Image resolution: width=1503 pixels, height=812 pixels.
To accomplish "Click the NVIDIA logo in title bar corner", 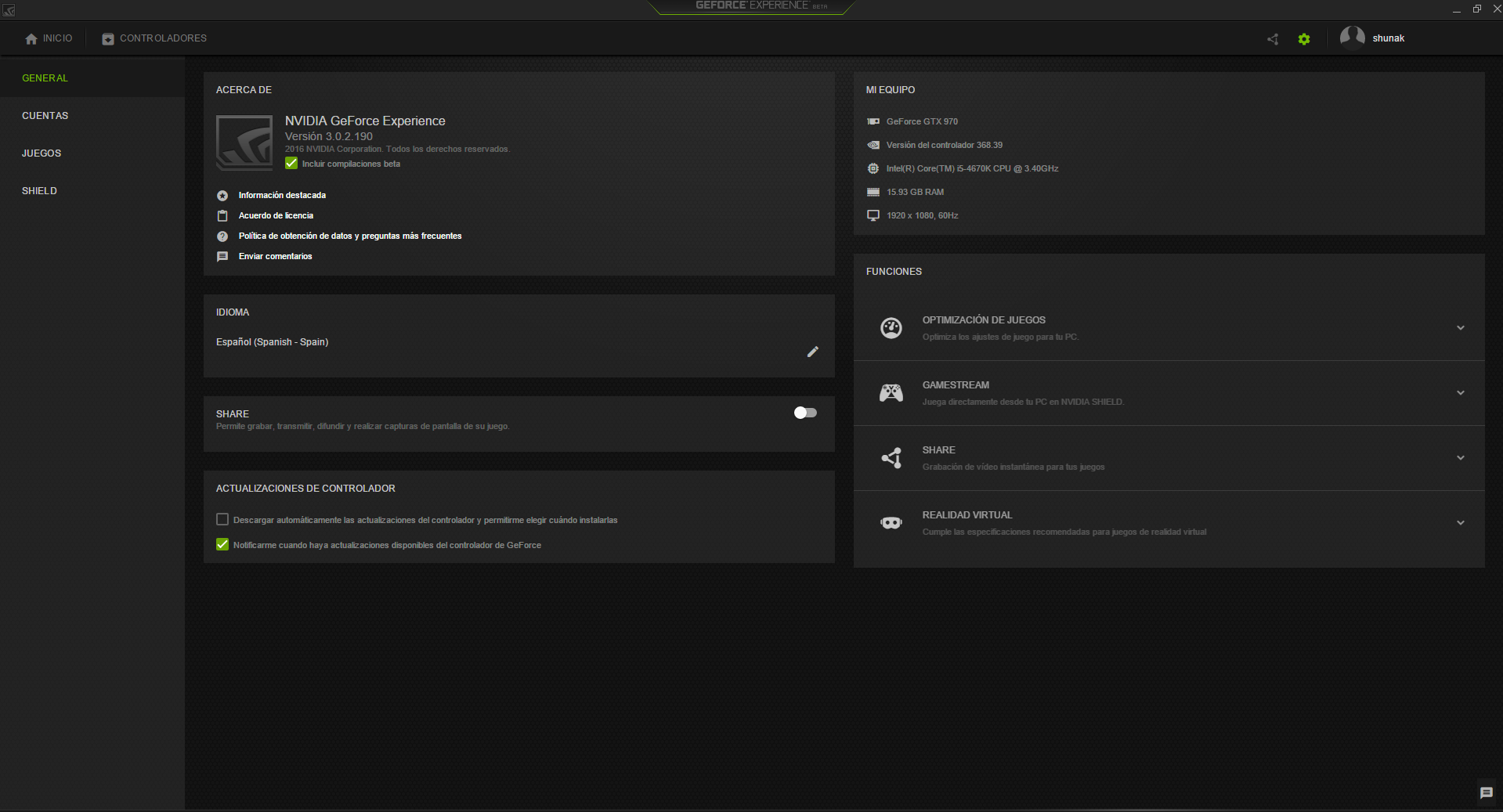I will tap(9, 10).
